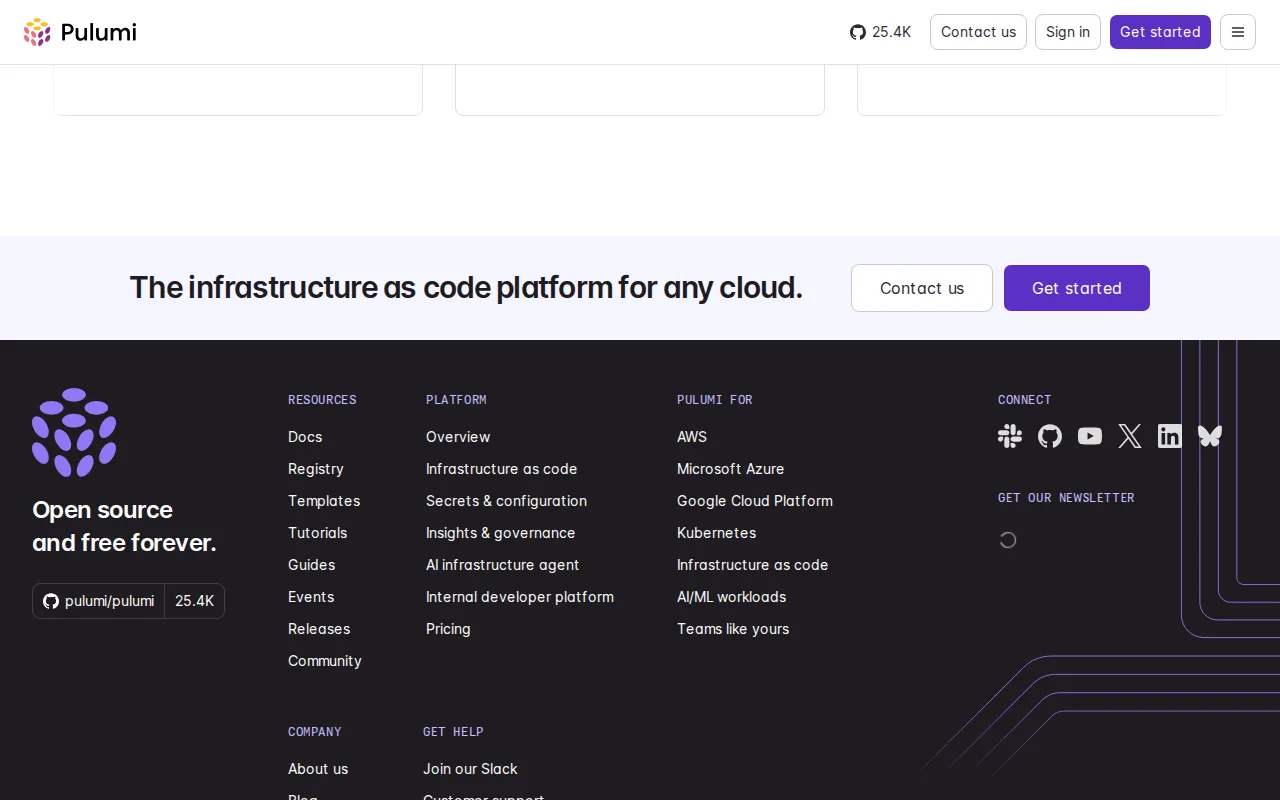The image size is (1280, 800).
Task: Open Teams like yours link
Action: pyautogui.click(x=733, y=629)
